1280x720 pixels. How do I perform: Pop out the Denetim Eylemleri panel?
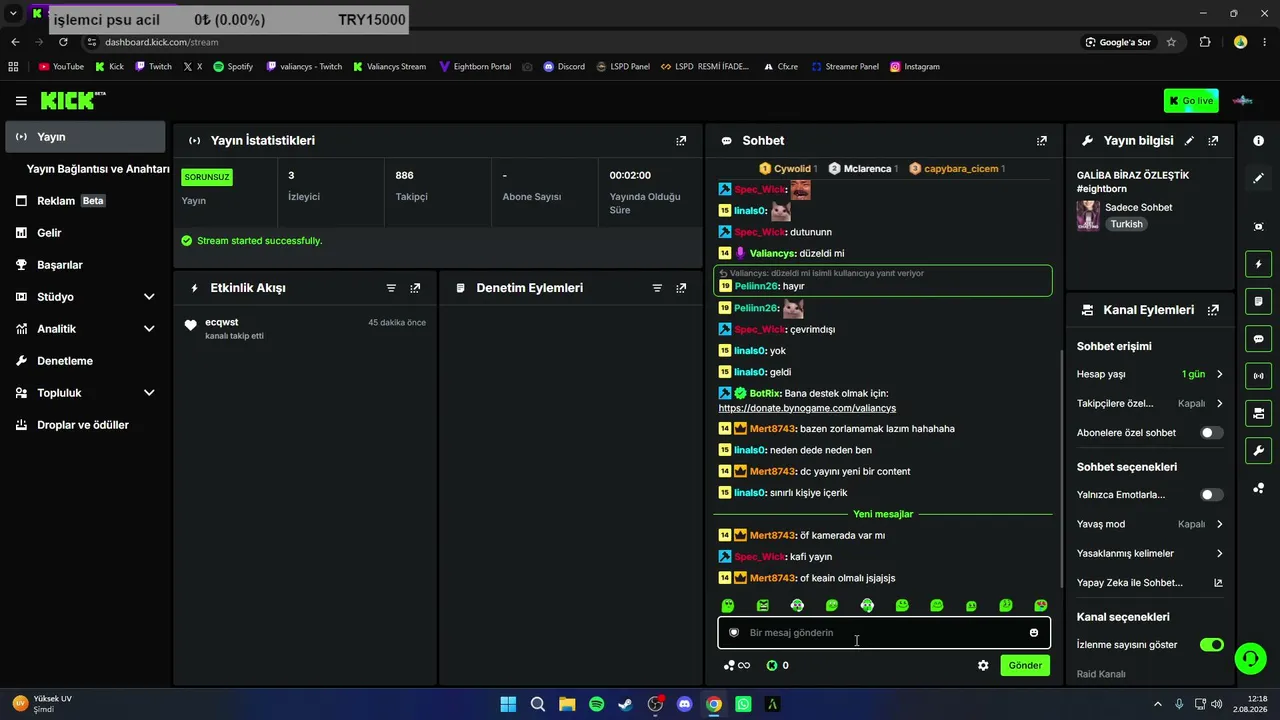pos(681,288)
